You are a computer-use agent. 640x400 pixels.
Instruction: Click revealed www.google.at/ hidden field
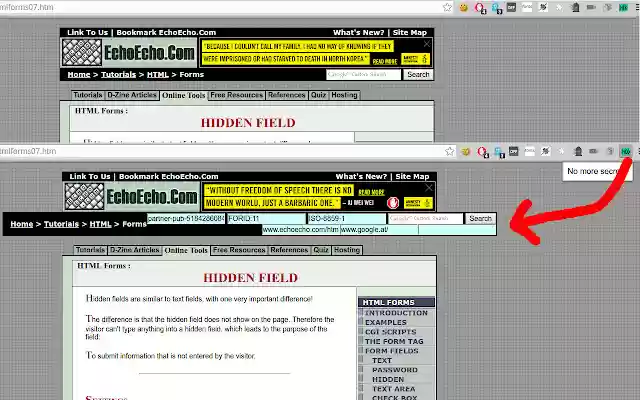[379, 229]
